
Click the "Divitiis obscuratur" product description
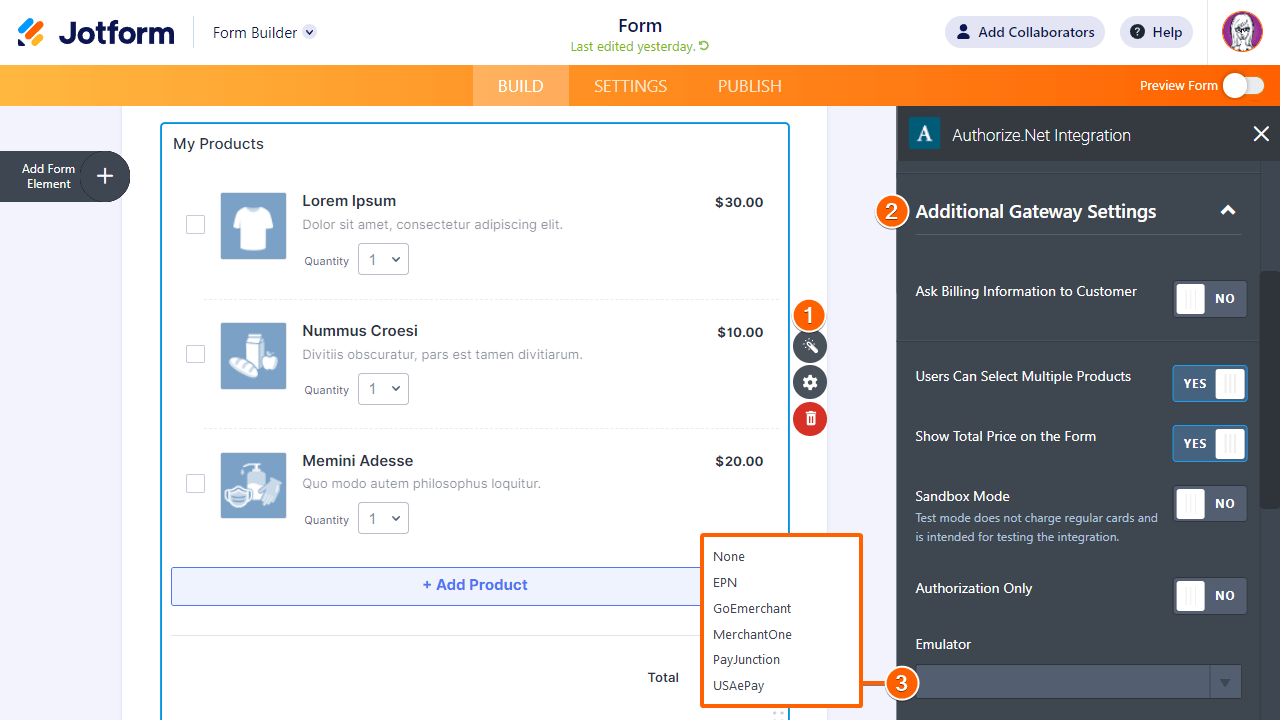442,354
